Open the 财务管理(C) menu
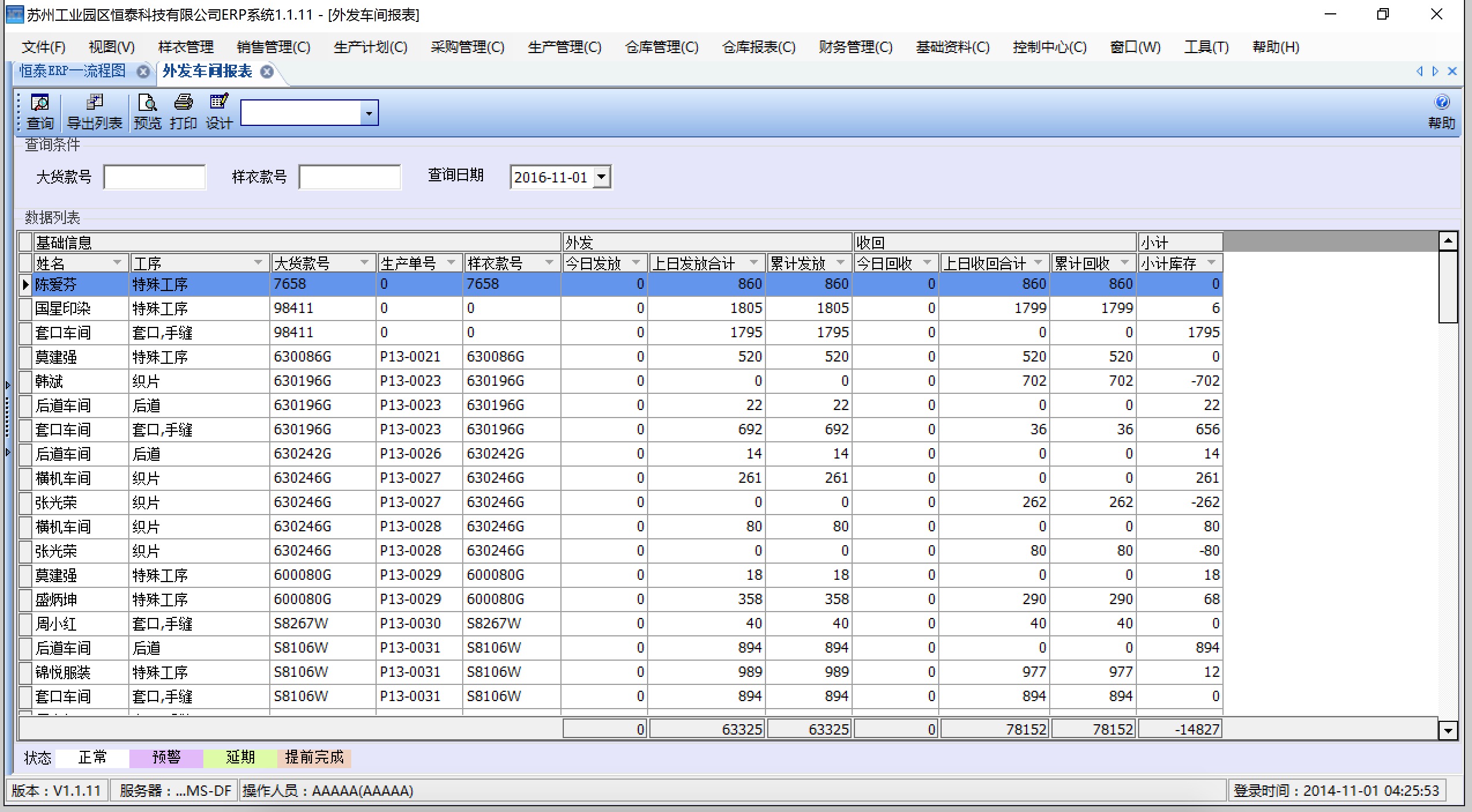Image resolution: width=1472 pixels, height=812 pixels. click(x=856, y=47)
